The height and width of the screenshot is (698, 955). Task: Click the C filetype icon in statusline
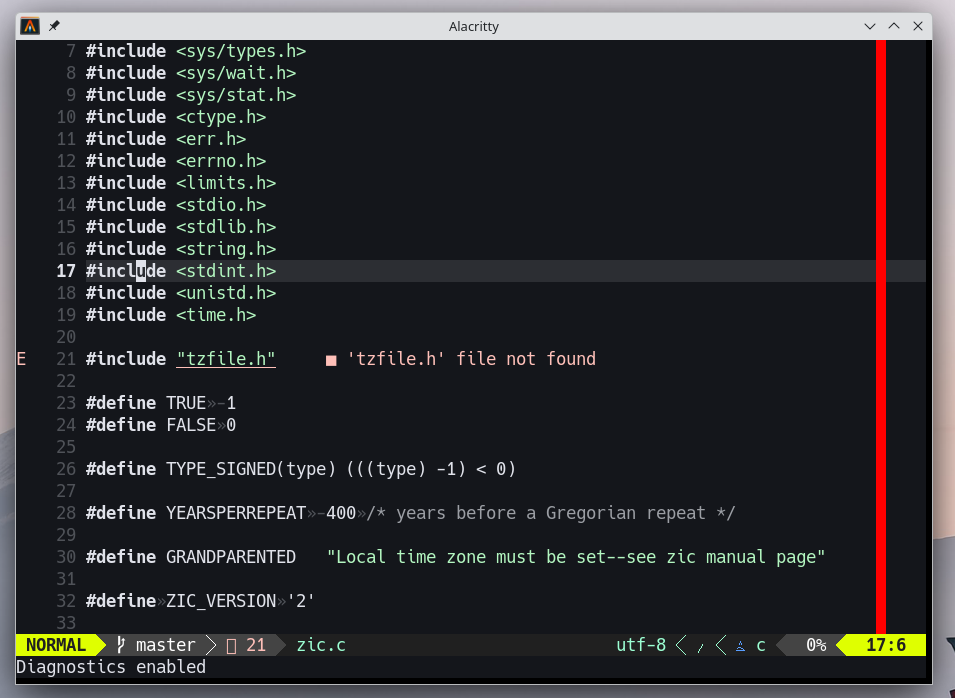[x=741, y=645]
